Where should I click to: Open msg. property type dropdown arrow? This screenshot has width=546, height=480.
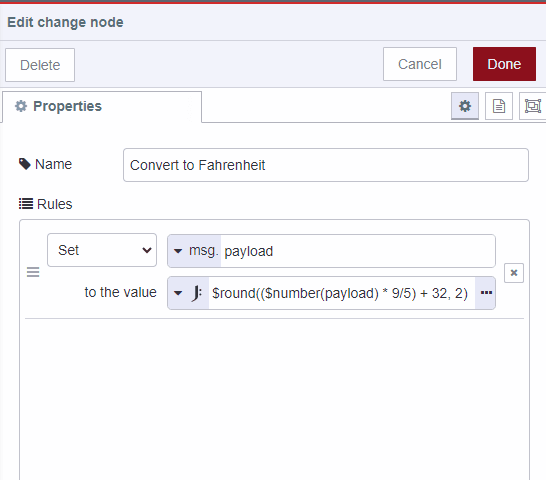click(178, 251)
